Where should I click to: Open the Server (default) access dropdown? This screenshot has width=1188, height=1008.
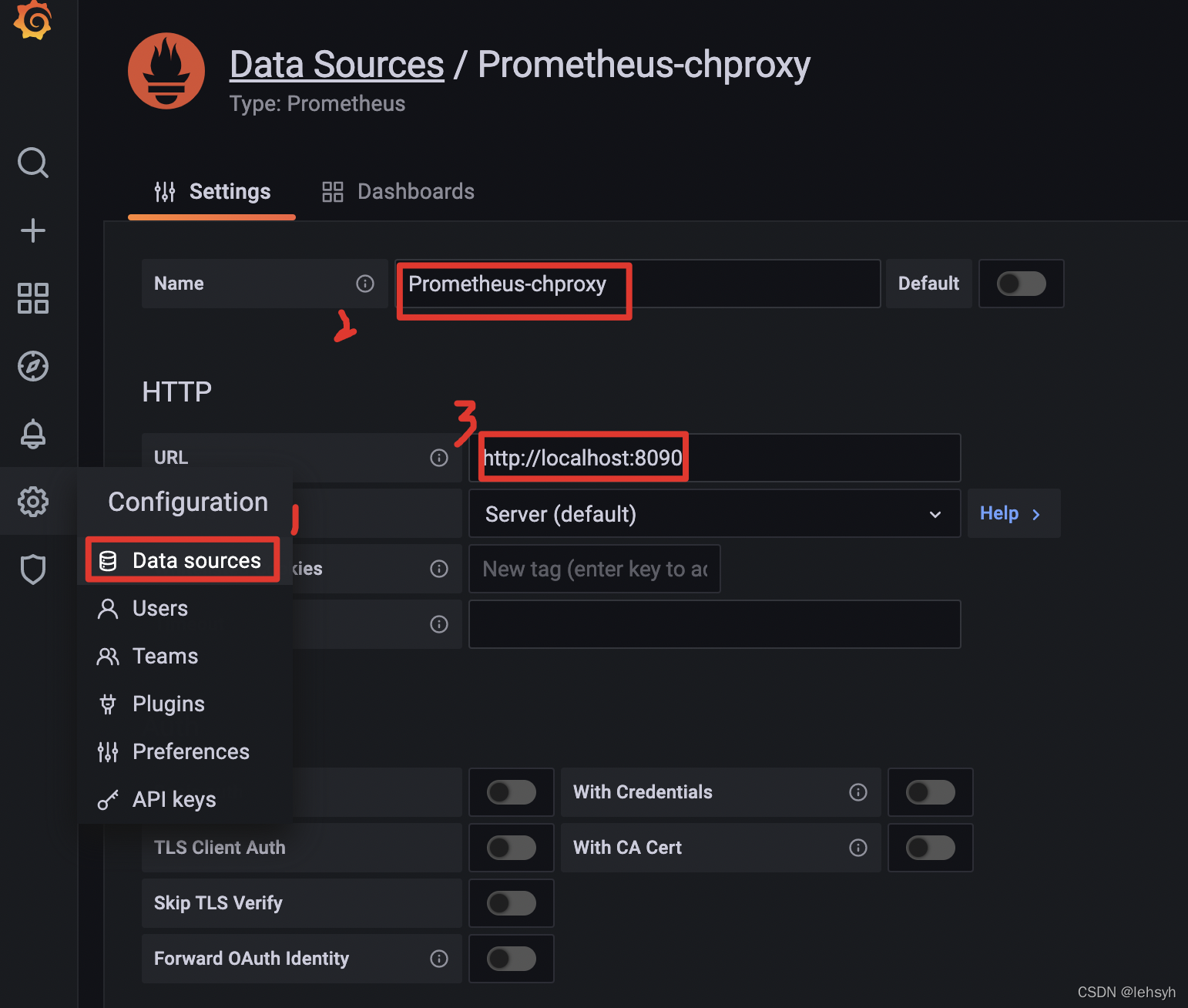point(715,513)
